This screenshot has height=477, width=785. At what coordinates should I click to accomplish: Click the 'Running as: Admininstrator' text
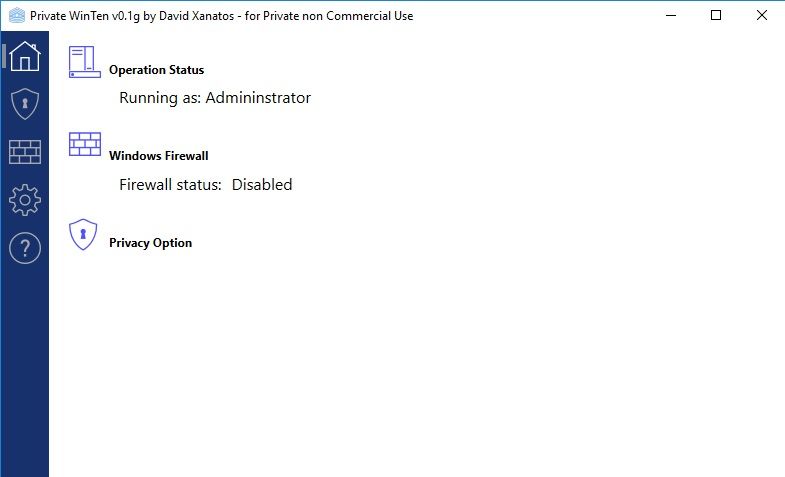coord(215,98)
